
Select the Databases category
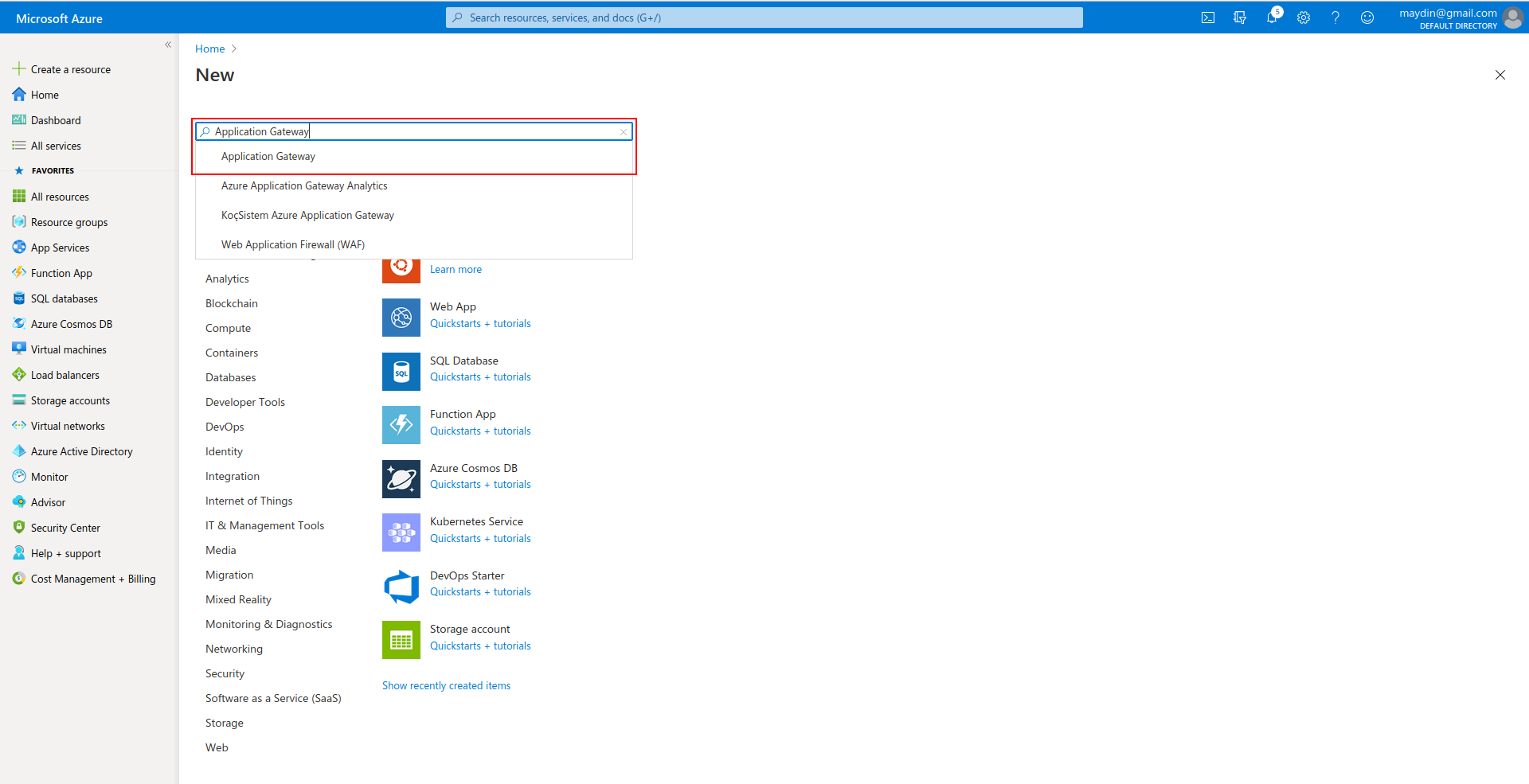(x=231, y=378)
